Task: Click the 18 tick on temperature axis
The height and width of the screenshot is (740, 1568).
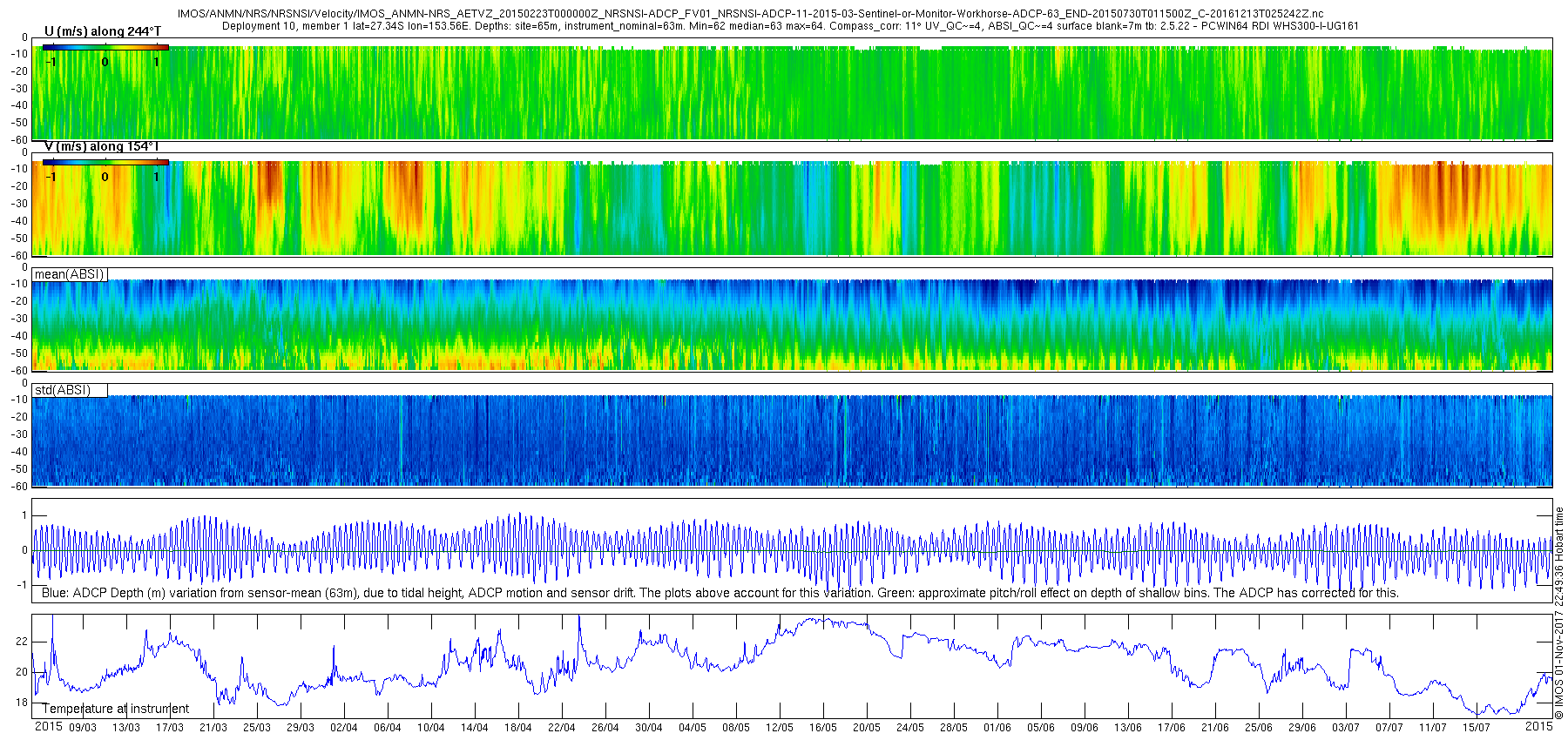Action: click(x=22, y=703)
